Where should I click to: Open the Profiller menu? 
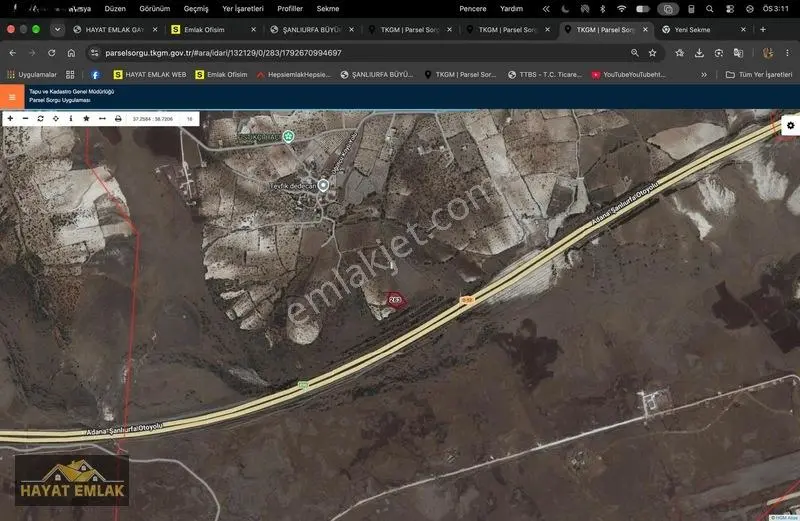coord(290,9)
